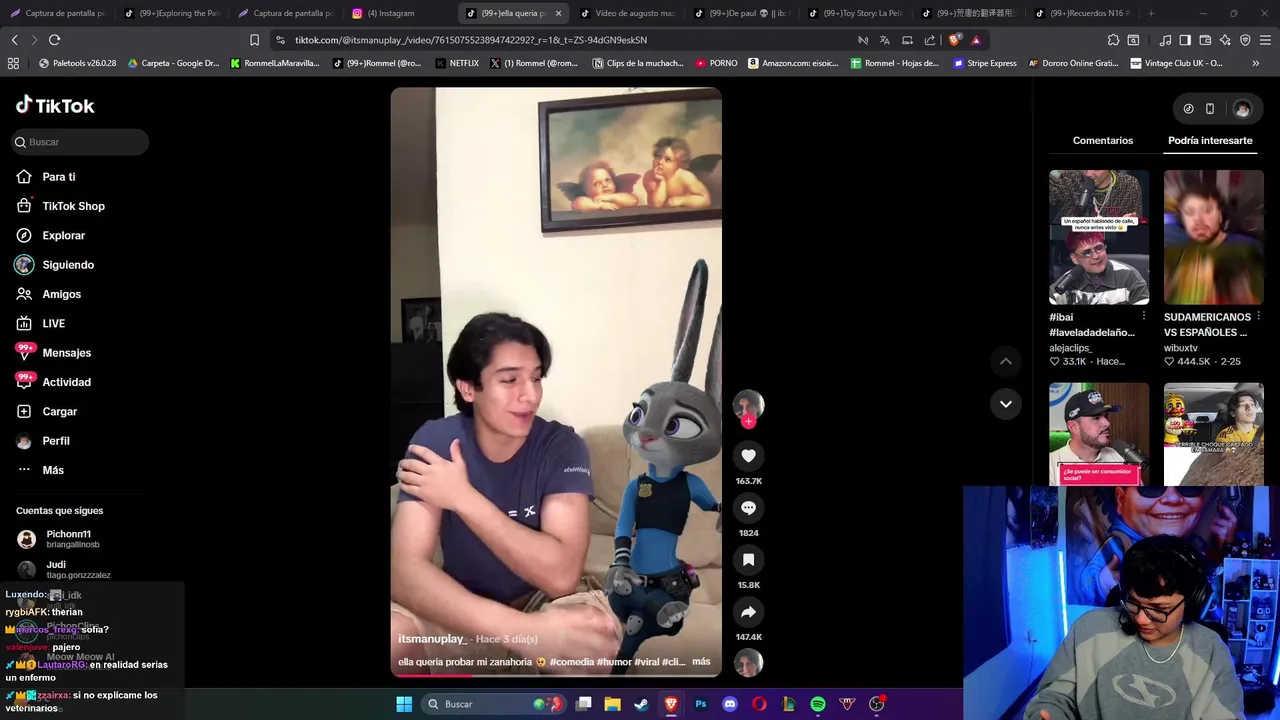Share video using the arrow icon
This screenshot has width=1280, height=720.
pos(748,612)
